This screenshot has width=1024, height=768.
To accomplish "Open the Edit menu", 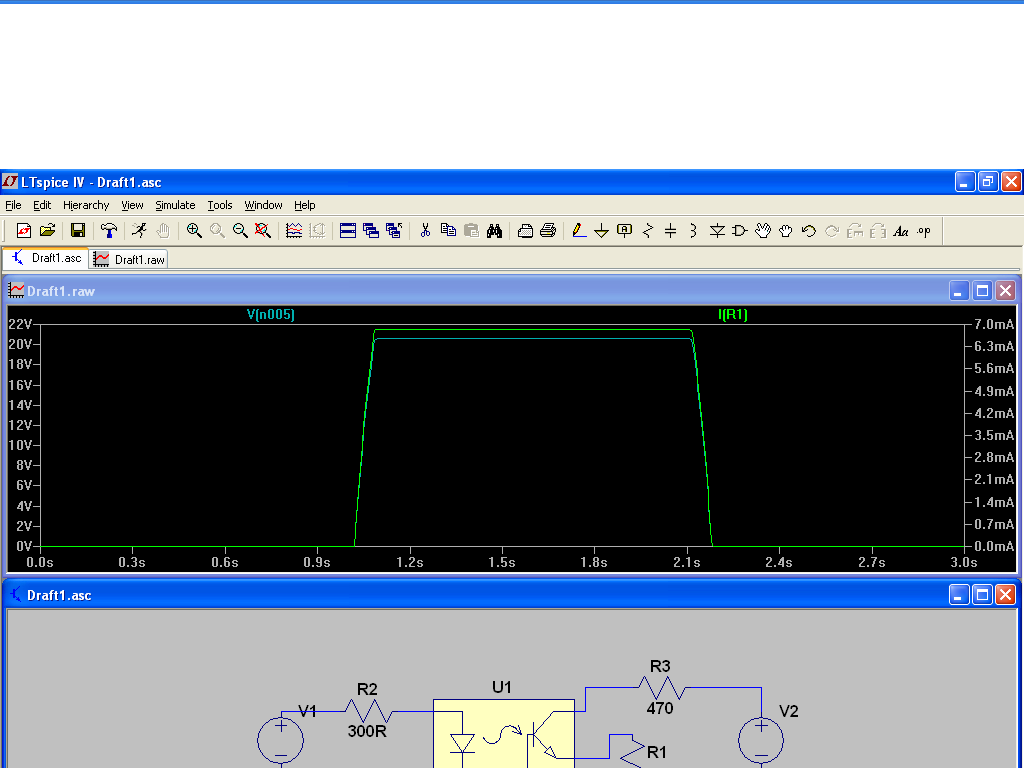I will [x=42, y=205].
